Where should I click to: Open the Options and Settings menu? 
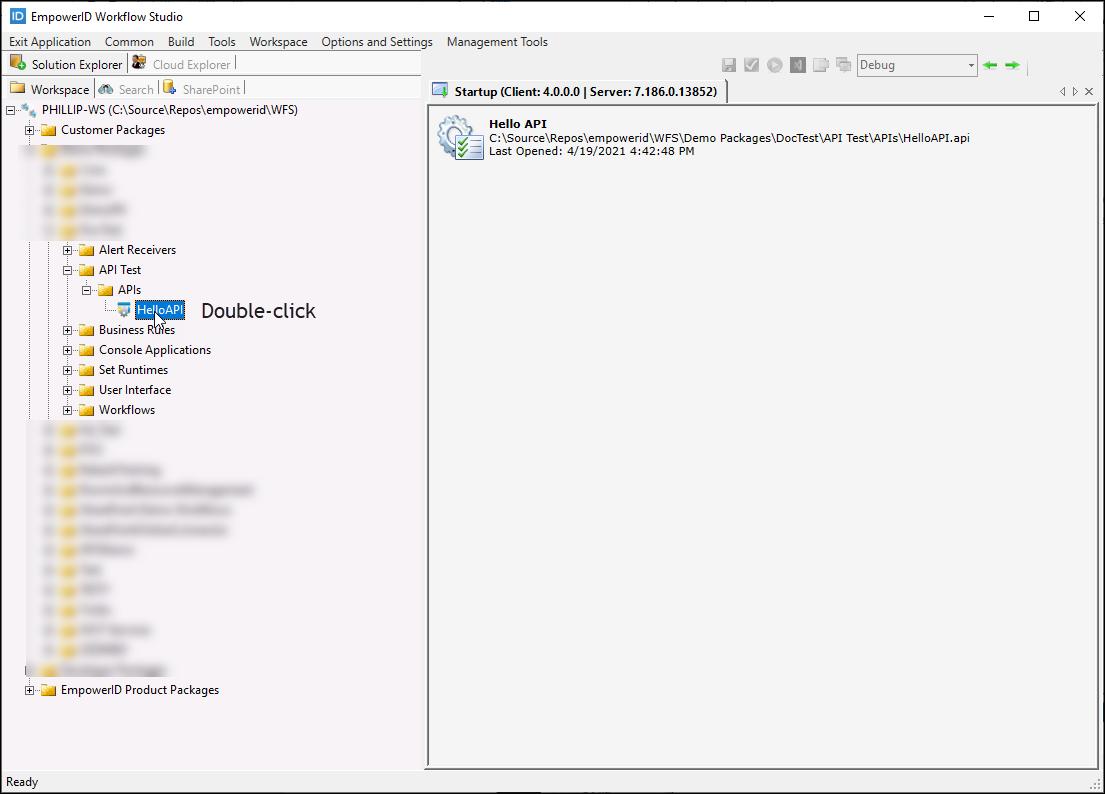(x=377, y=42)
